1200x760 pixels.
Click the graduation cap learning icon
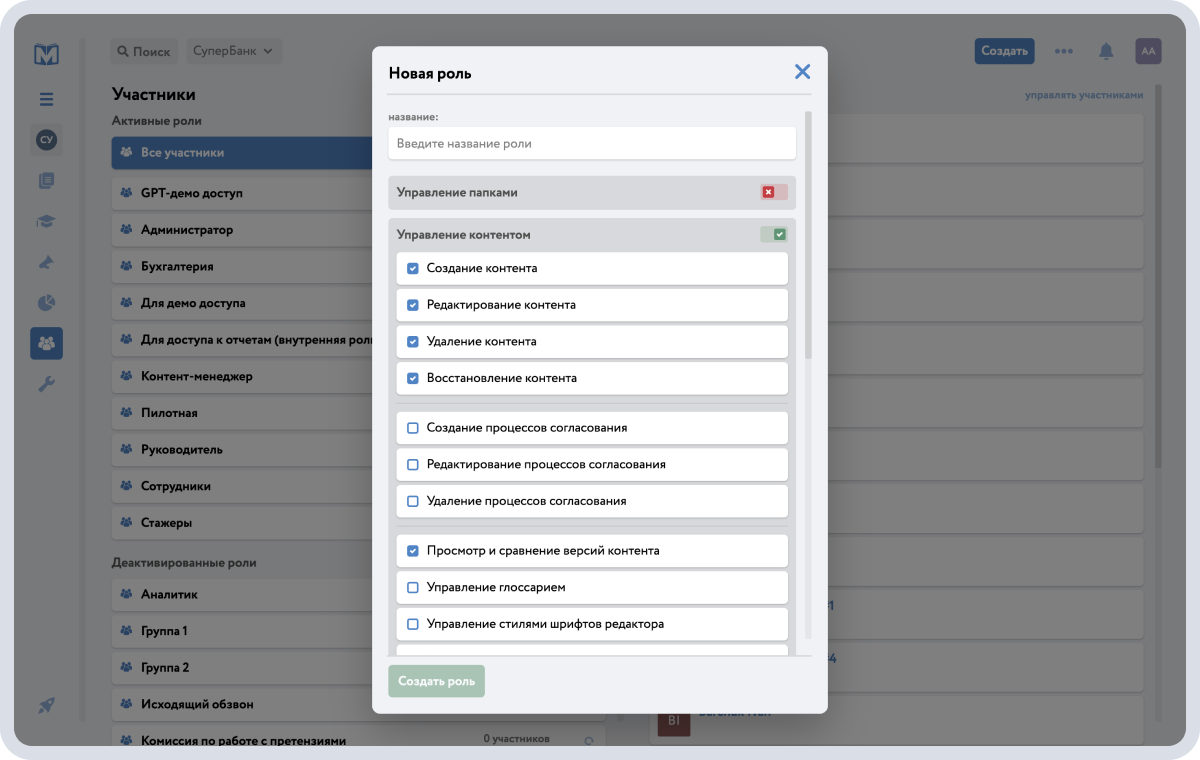tap(46, 221)
